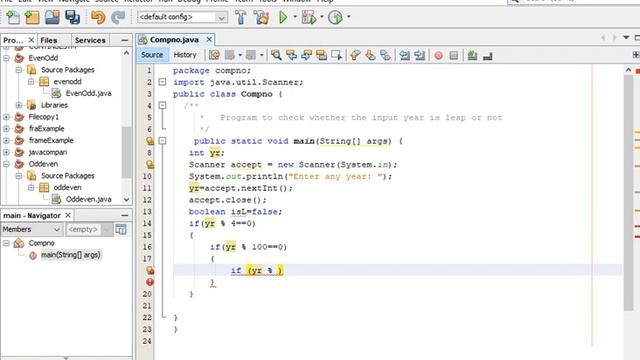Switch editor to Source view
This screenshot has height=360, width=640.
152,55
